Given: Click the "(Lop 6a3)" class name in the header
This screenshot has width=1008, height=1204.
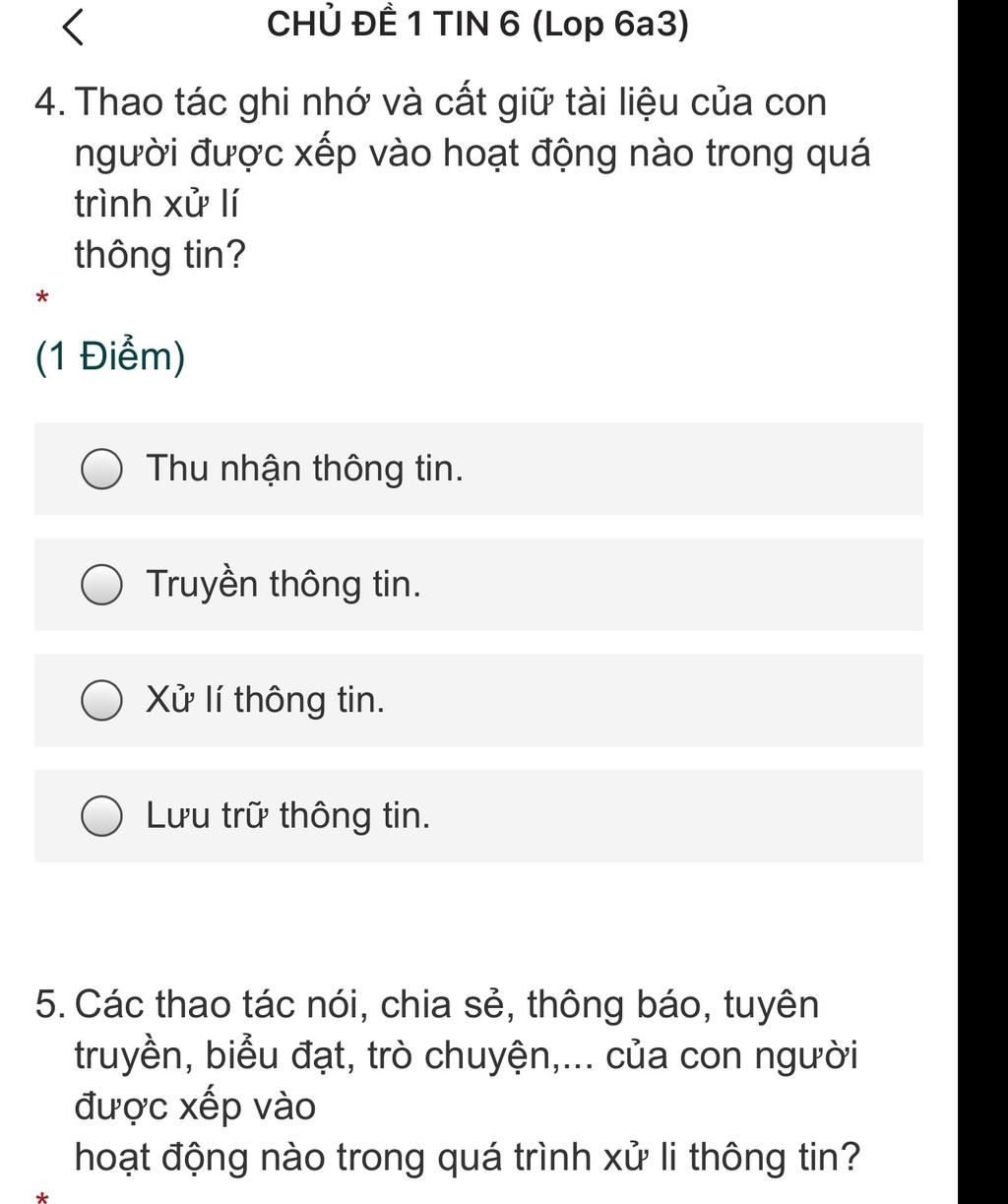Looking at the screenshot, I should click(610, 24).
